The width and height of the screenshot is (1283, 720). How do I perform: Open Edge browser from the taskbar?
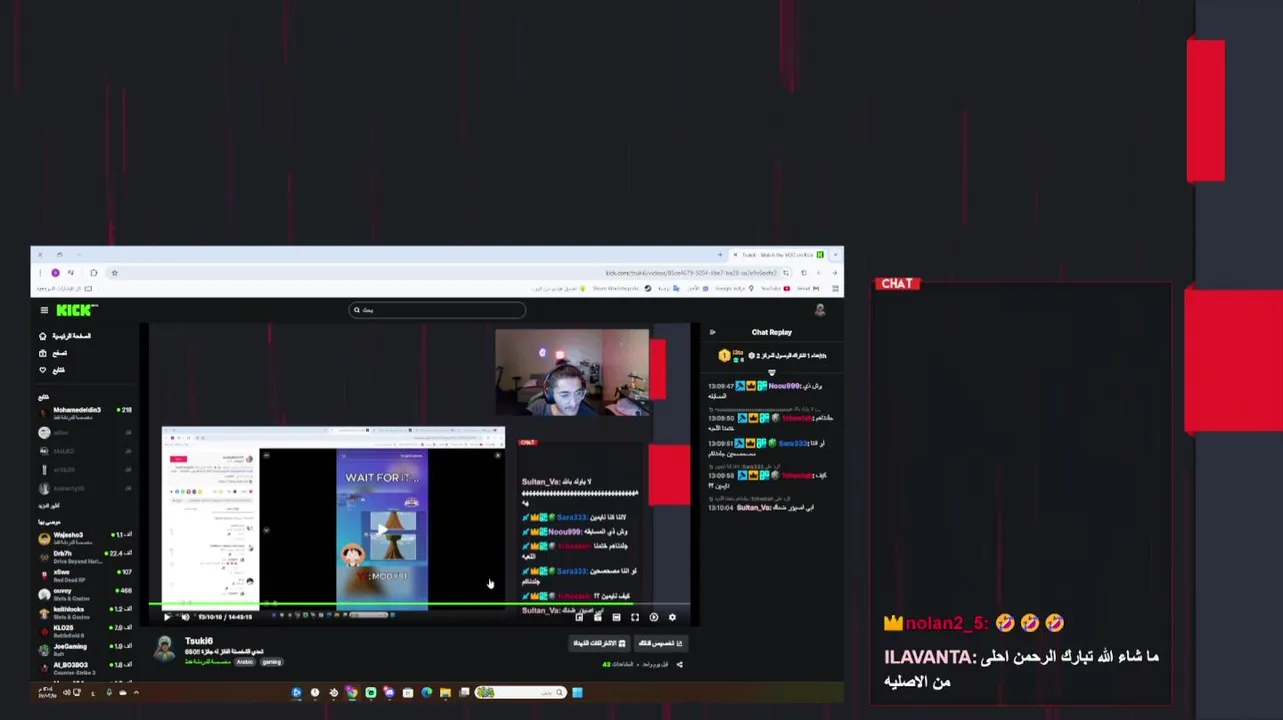click(427, 692)
